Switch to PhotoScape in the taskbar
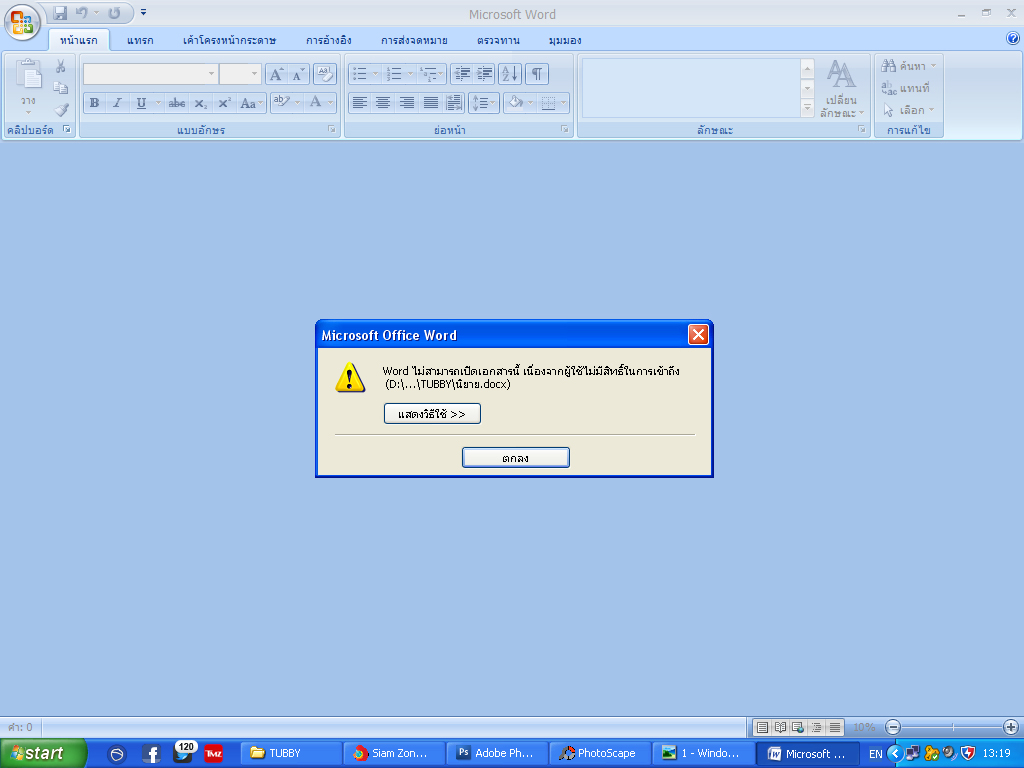 pyautogui.click(x=601, y=753)
